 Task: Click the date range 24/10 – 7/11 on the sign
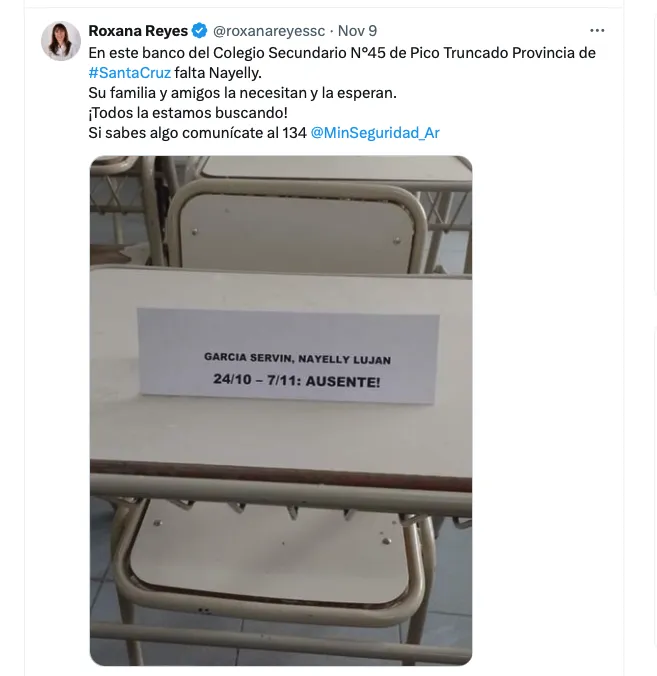click(259, 380)
